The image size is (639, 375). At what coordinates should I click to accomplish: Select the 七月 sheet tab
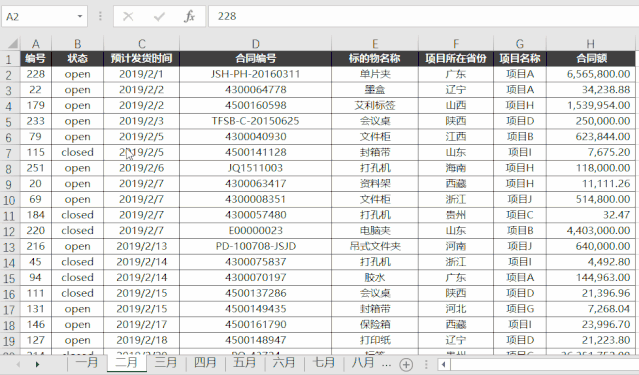click(324, 362)
